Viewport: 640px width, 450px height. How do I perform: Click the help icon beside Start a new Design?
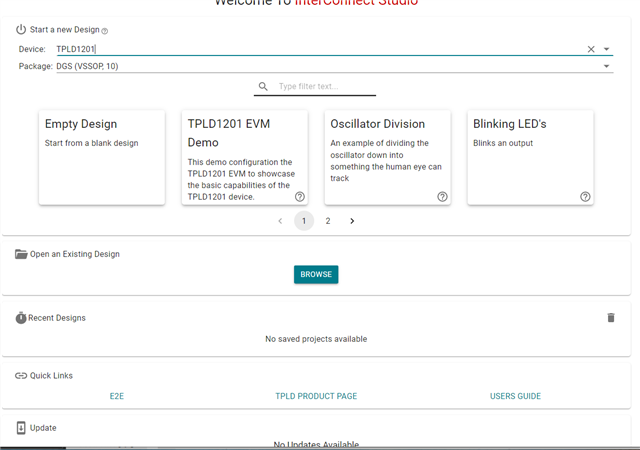(x=104, y=31)
